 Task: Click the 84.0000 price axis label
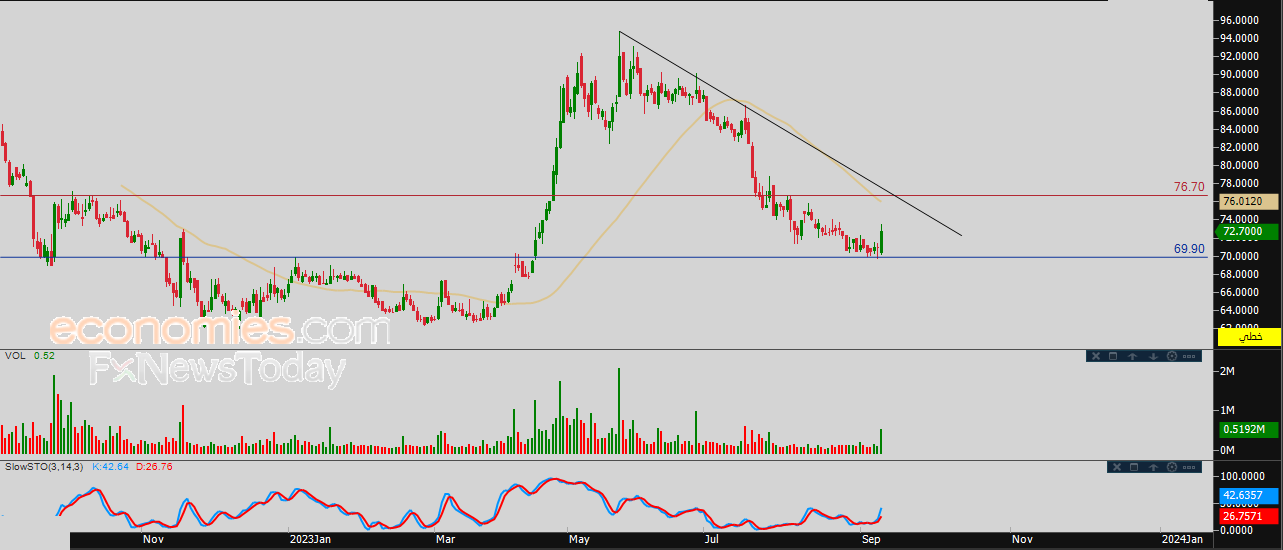pos(1237,129)
